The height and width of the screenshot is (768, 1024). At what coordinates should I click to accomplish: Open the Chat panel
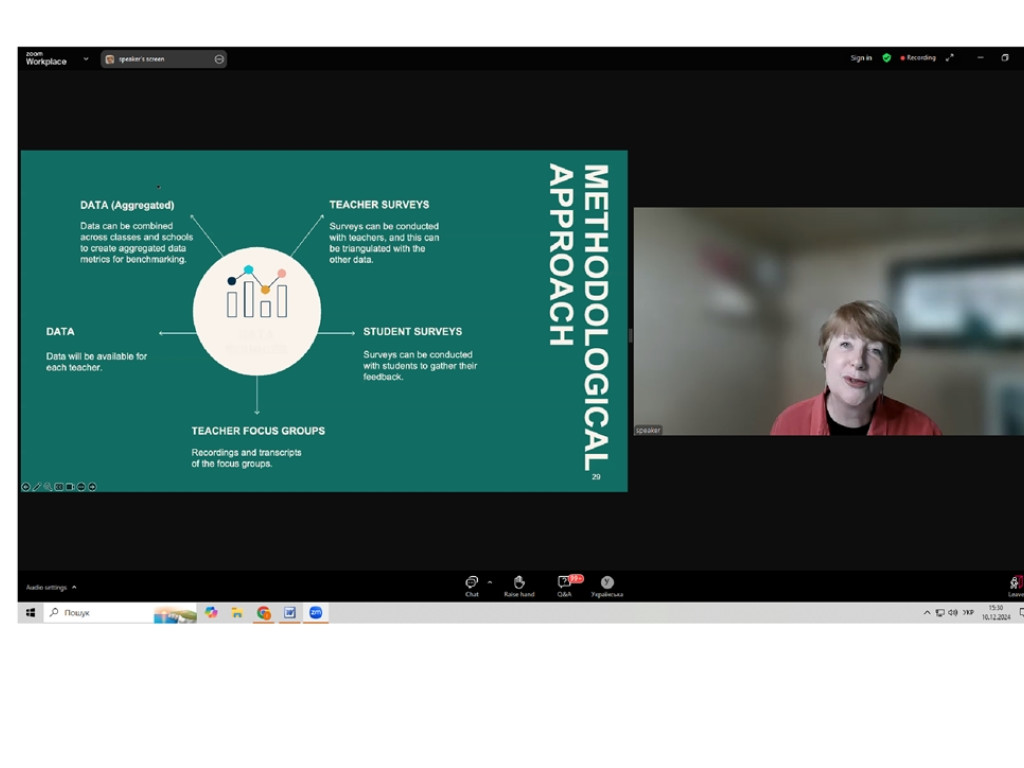click(x=472, y=585)
